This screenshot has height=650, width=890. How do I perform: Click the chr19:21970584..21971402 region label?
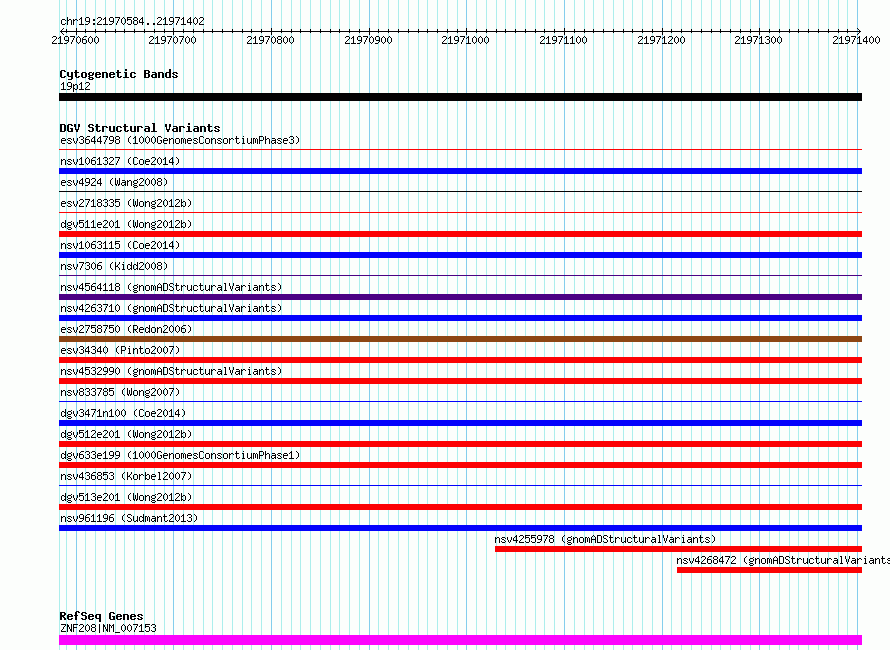(x=132, y=22)
